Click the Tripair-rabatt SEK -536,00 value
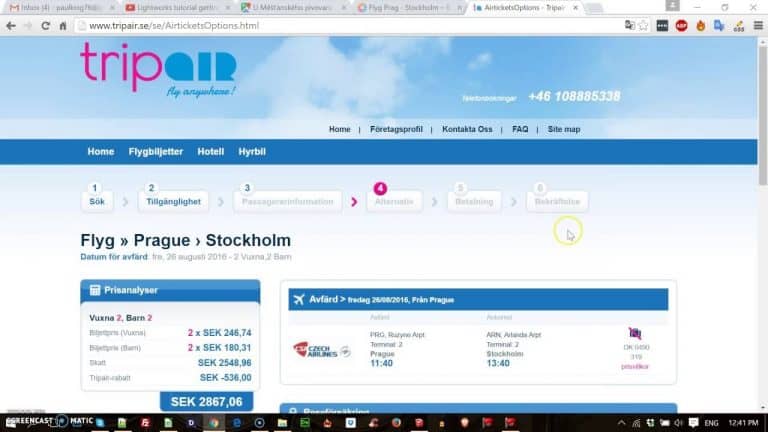Viewport: 768px width, 432px height. click(x=225, y=378)
